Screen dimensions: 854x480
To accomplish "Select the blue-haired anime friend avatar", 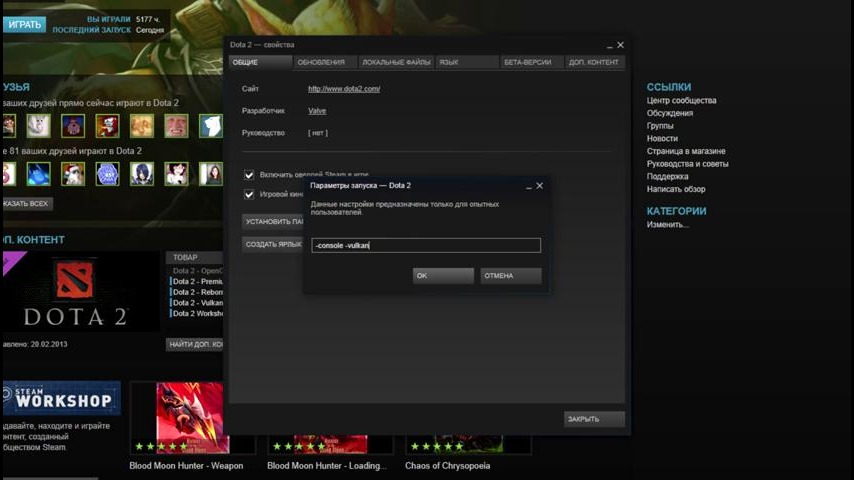I will coord(141,174).
